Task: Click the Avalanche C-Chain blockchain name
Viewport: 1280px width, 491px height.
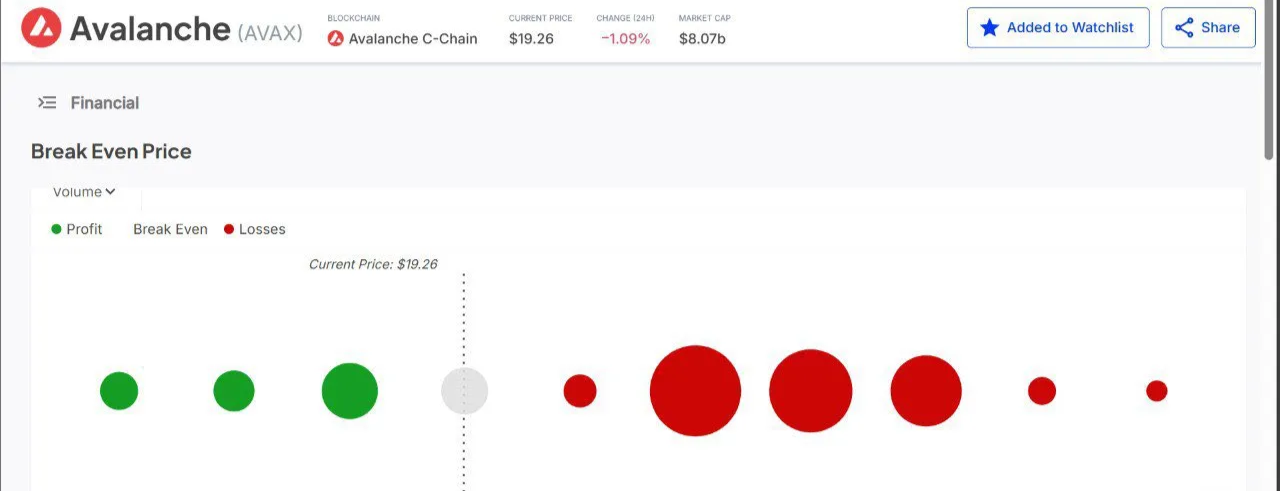Action: pyautogui.click(x=413, y=39)
